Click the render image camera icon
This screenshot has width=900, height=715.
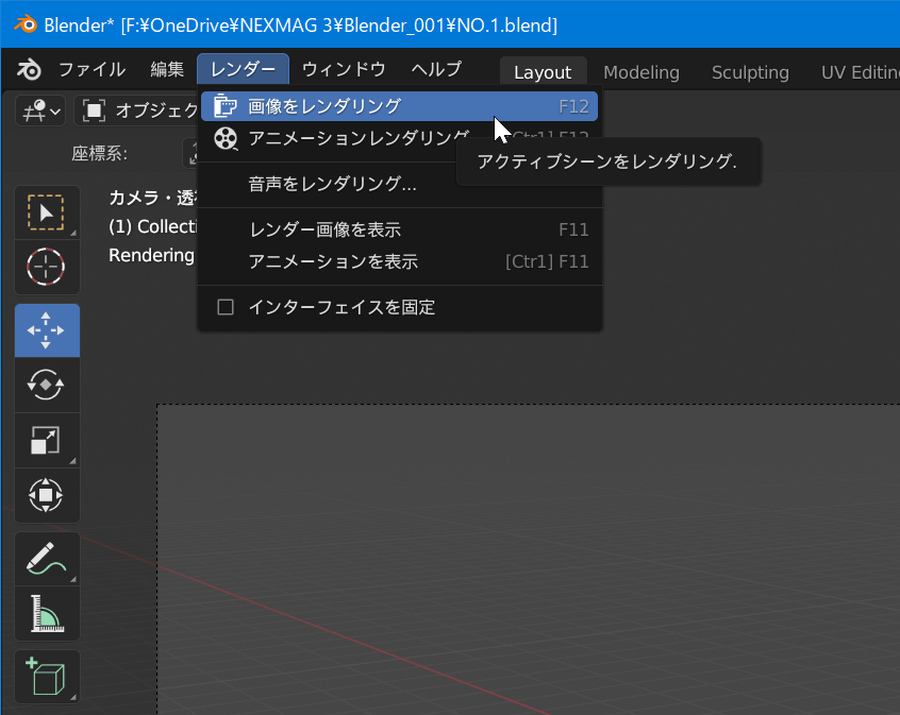[x=225, y=106]
